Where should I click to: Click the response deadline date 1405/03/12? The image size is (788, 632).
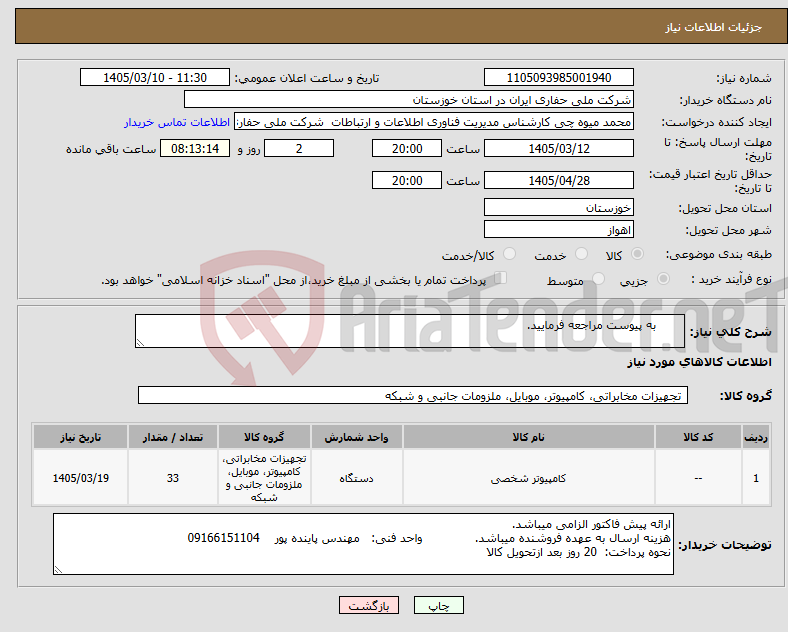coord(558,149)
